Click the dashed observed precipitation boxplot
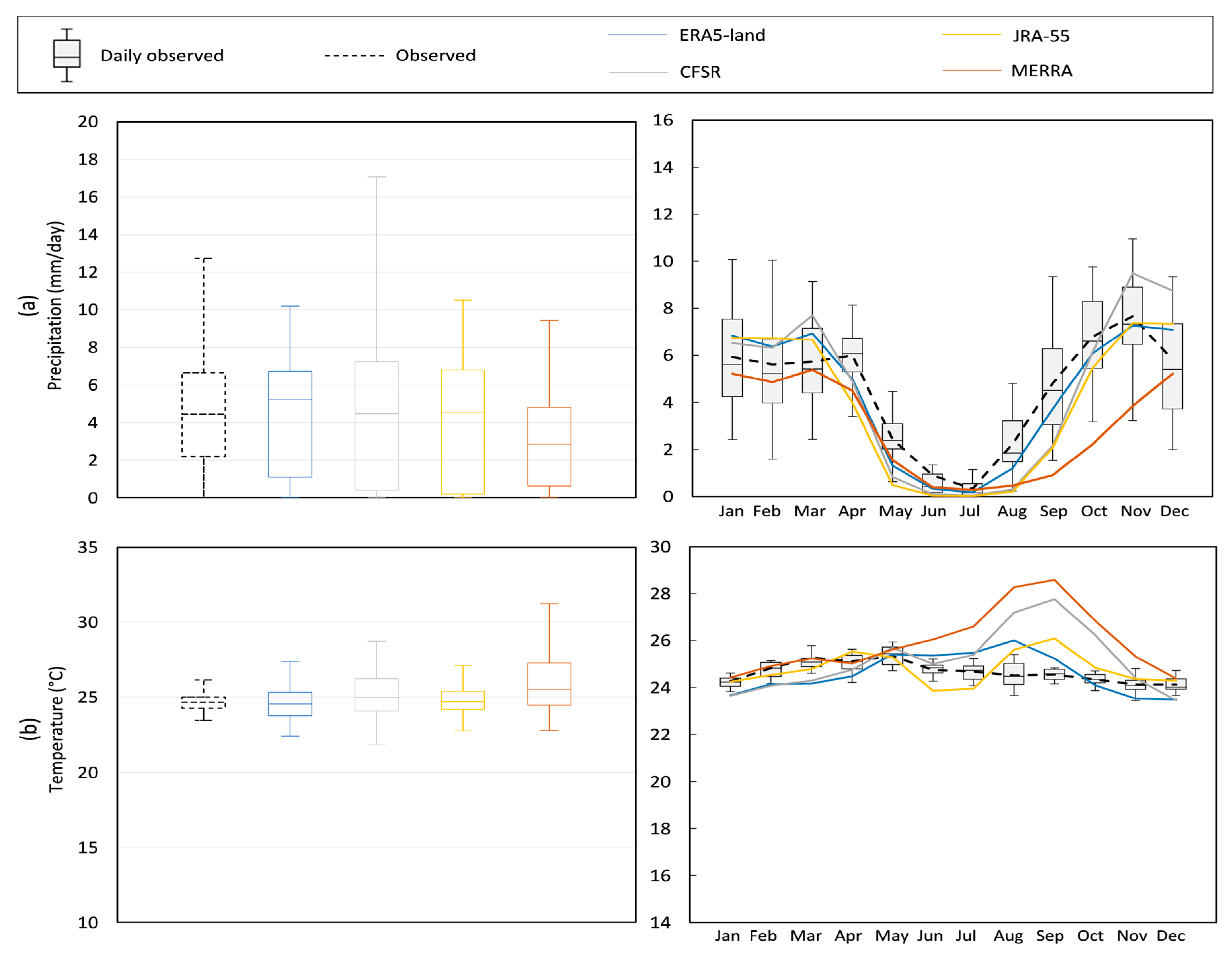Viewport: 1232px width, 957px height. (204, 414)
